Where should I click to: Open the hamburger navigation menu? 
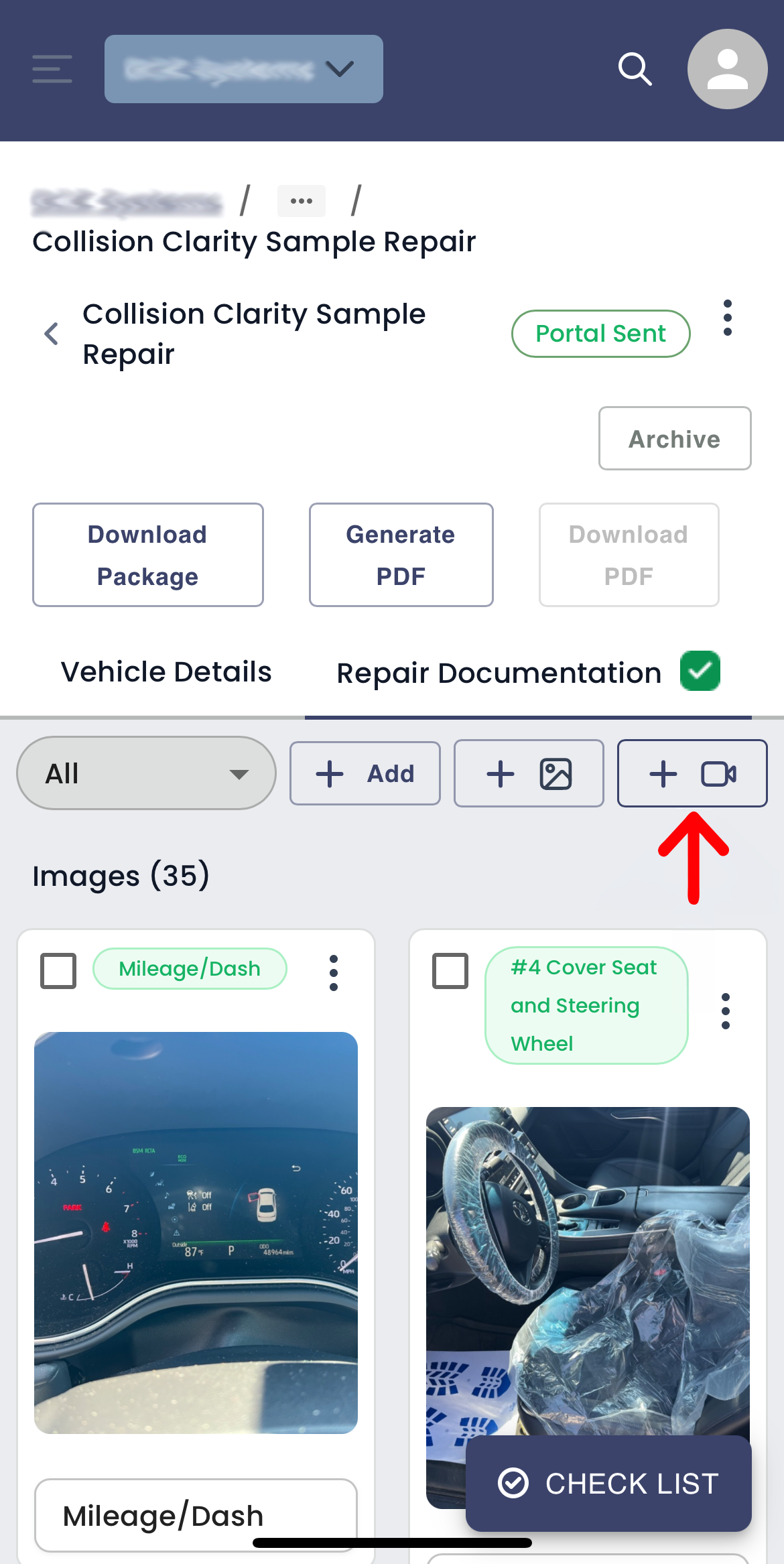point(52,69)
